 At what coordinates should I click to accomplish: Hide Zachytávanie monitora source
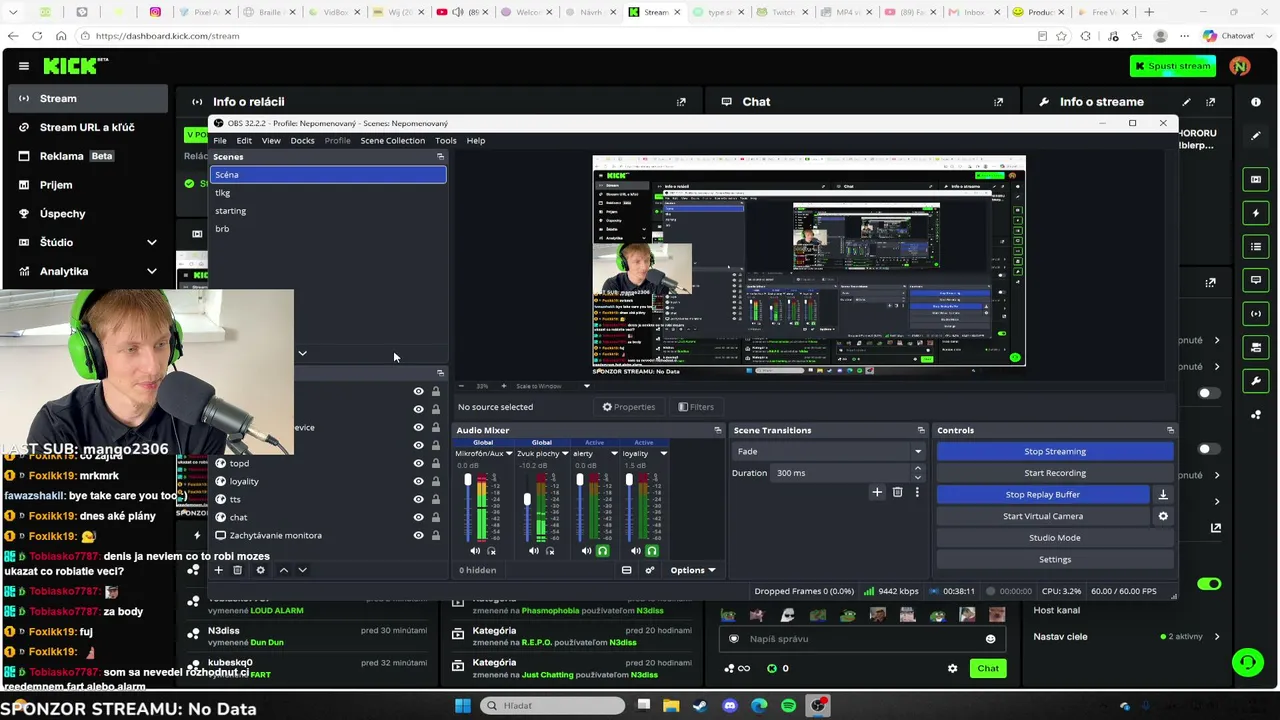(x=418, y=535)
